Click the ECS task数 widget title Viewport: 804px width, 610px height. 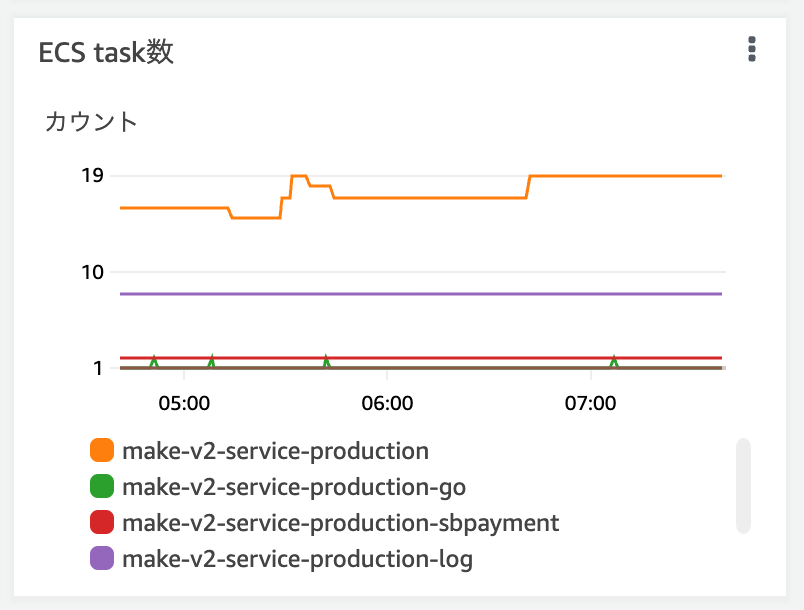[106, 52]
